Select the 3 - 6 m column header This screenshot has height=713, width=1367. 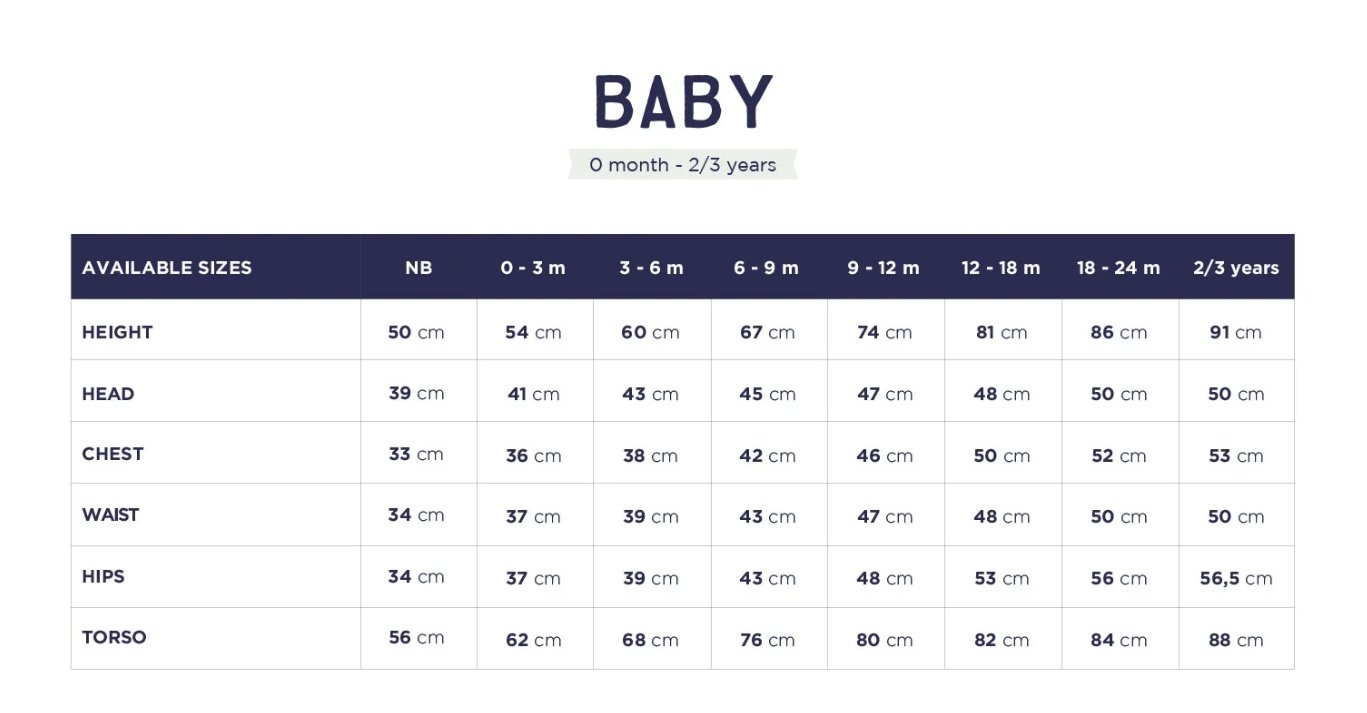point(651,268)
